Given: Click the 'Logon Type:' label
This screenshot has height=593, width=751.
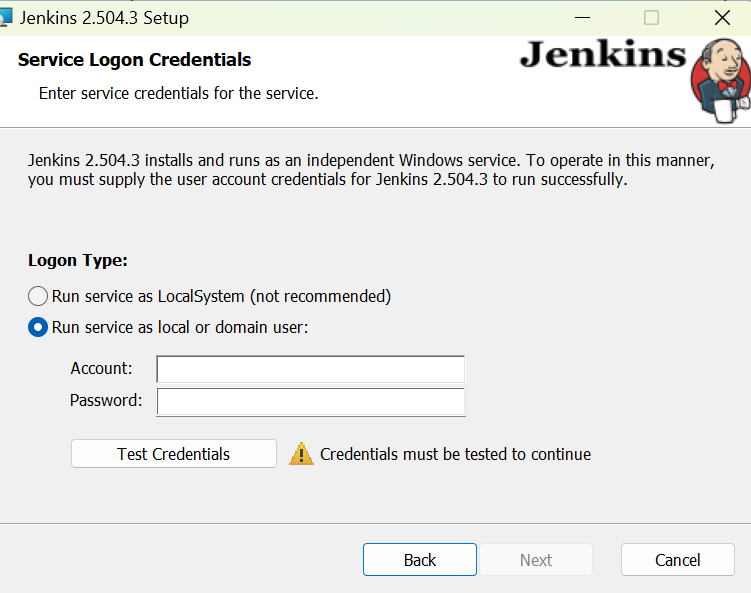Looking at the screenshot, I should tap(78, 261).
